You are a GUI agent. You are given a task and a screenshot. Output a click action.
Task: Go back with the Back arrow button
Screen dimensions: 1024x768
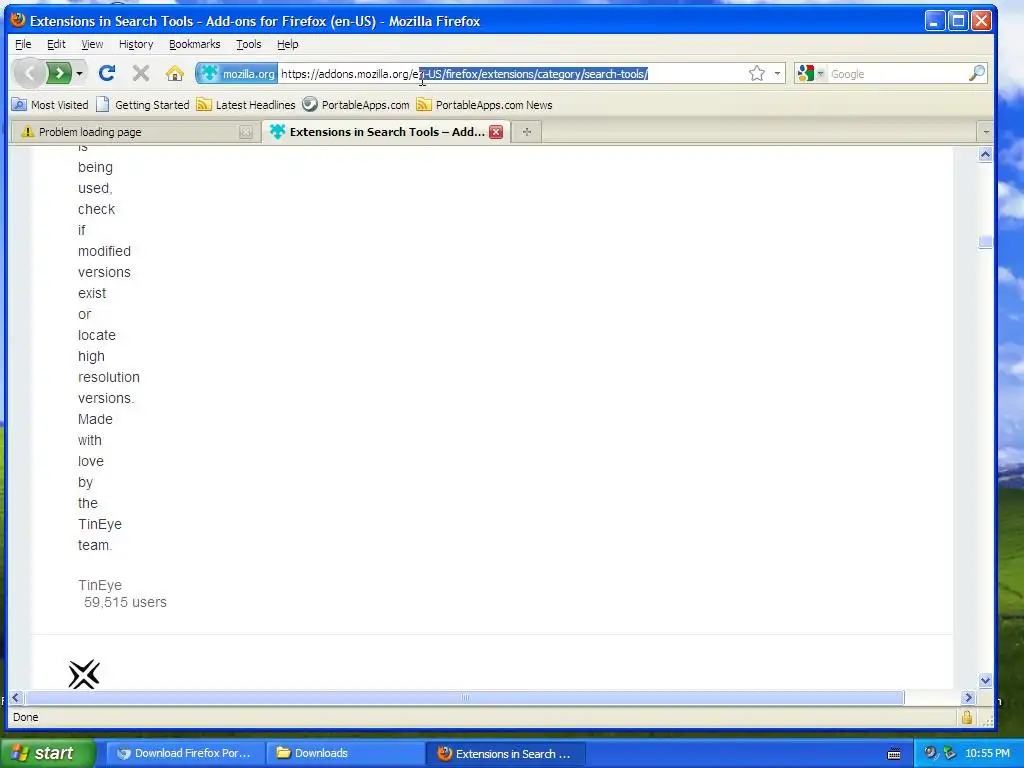29,73
